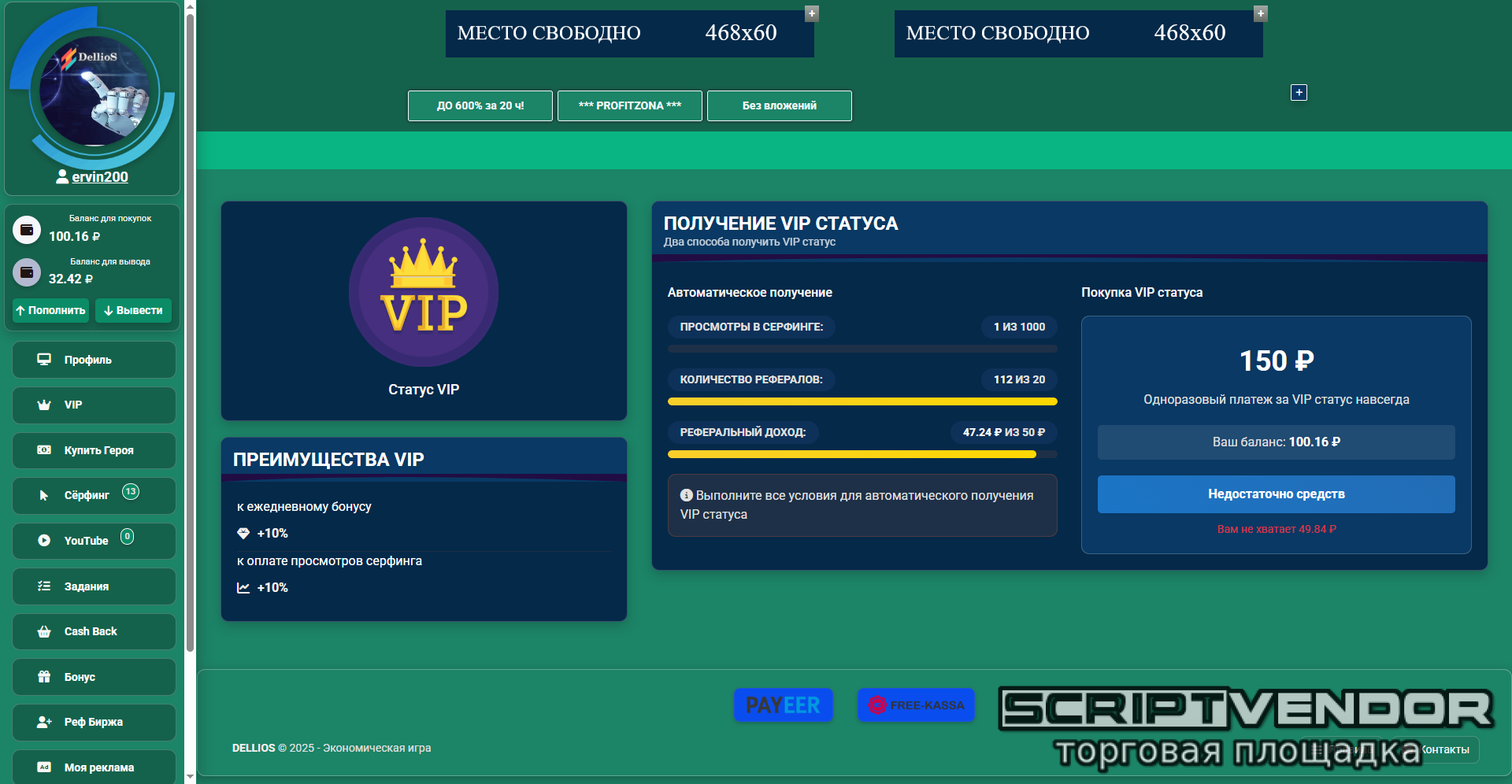This screenshot has width=1512, height=784.
Task: Click the sidebar vertical scrollbar
Action: click(190, 331)
